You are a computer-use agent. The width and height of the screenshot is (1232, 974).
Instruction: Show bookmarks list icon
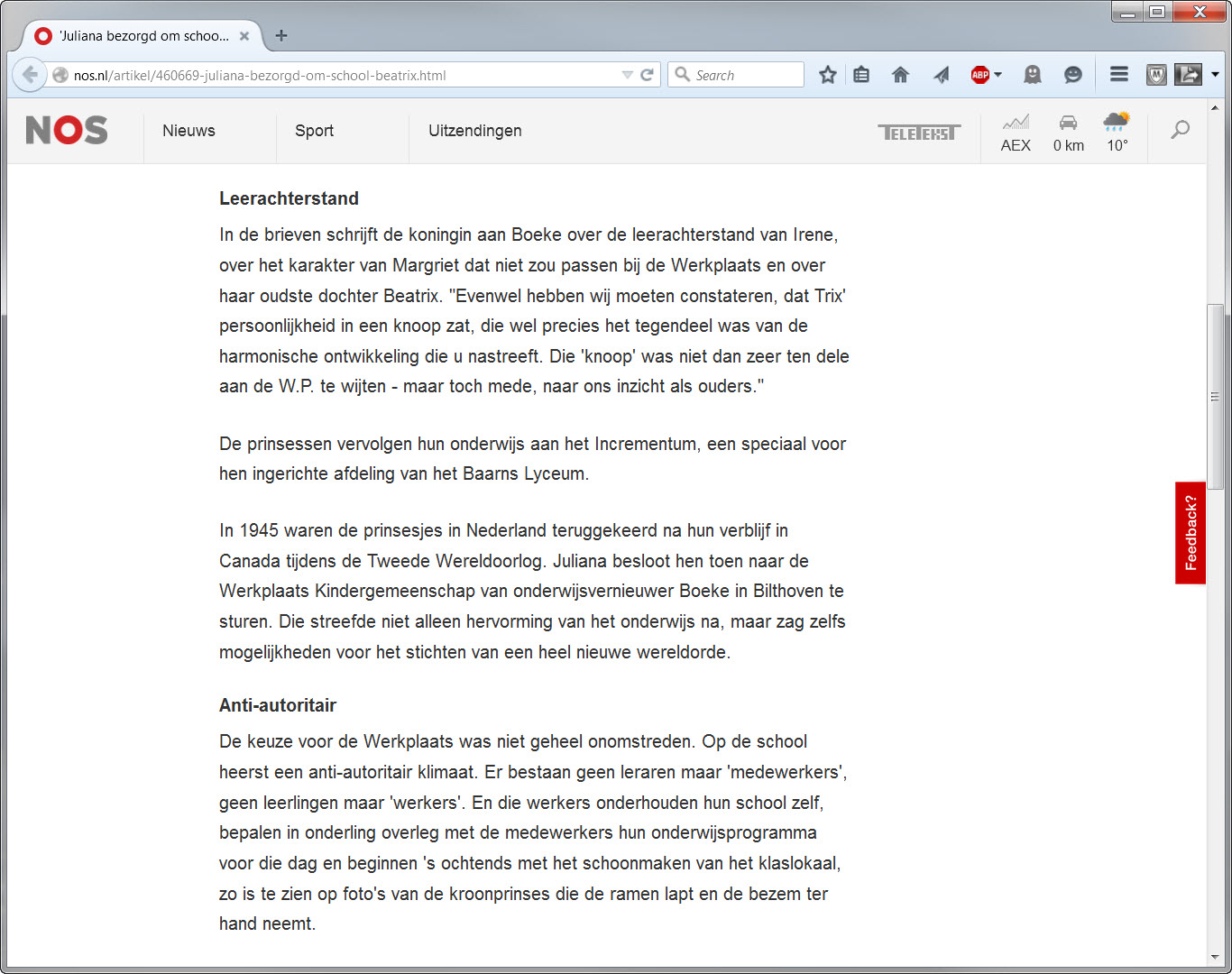(x=861, y=75)
